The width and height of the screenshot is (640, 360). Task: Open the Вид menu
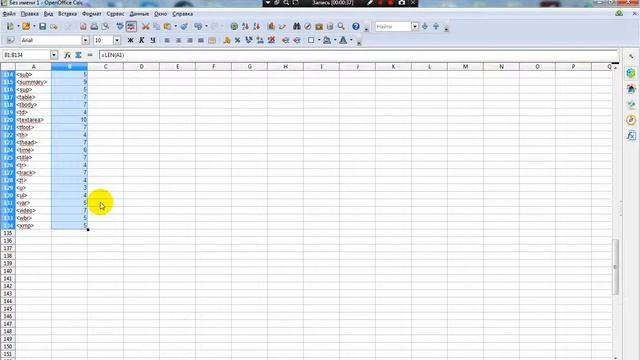click(x=48, y=14)
